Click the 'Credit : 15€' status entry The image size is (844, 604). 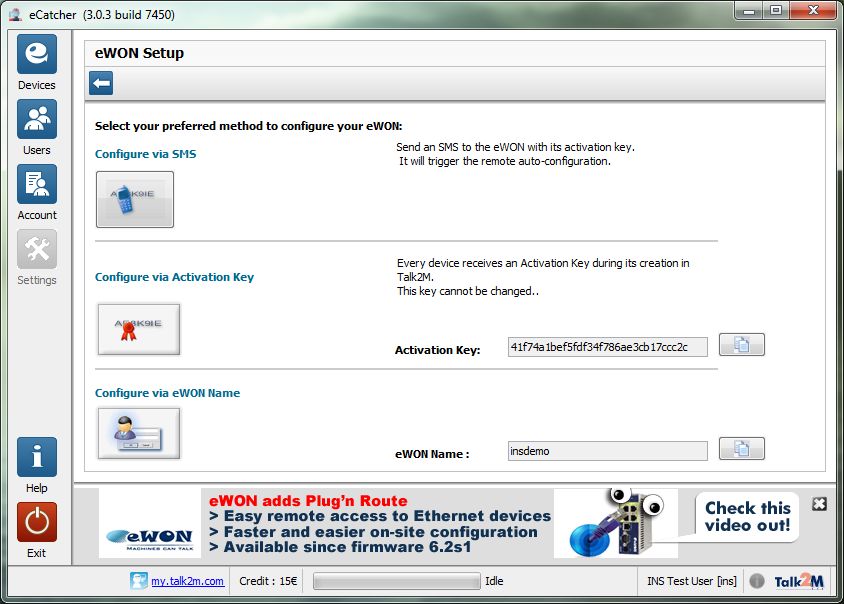point(268,581)
